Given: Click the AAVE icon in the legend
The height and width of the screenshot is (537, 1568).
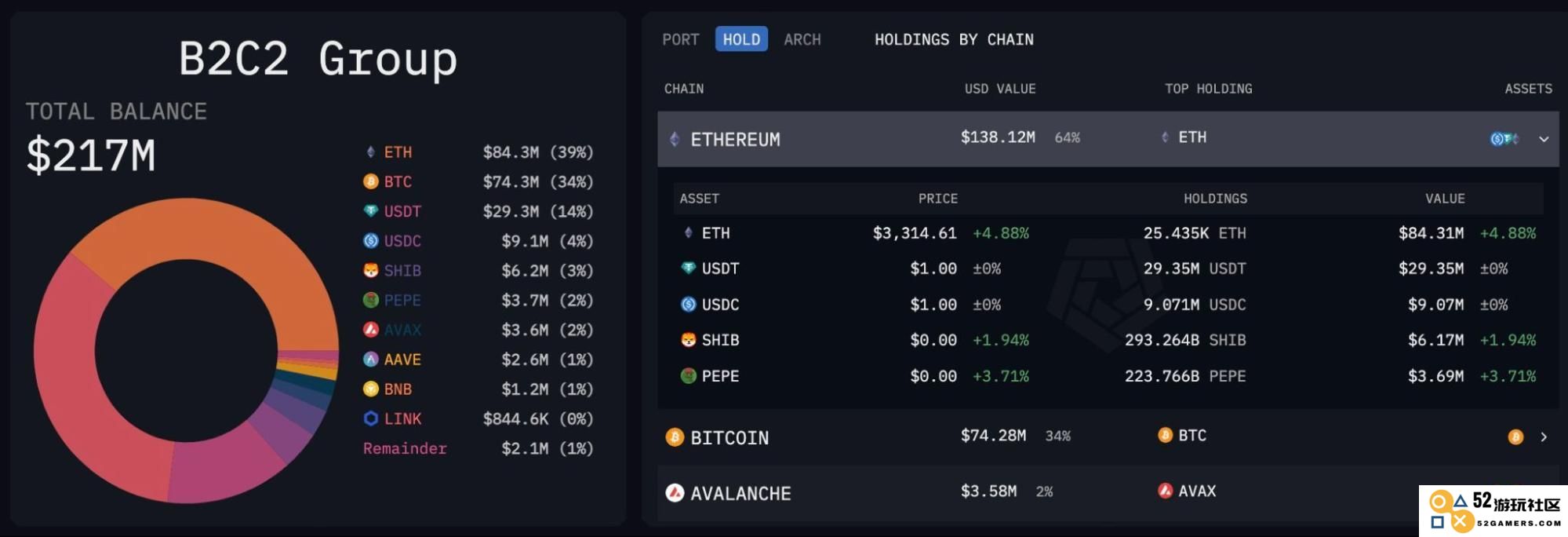Looking at the screenshot, I should 371,360.
